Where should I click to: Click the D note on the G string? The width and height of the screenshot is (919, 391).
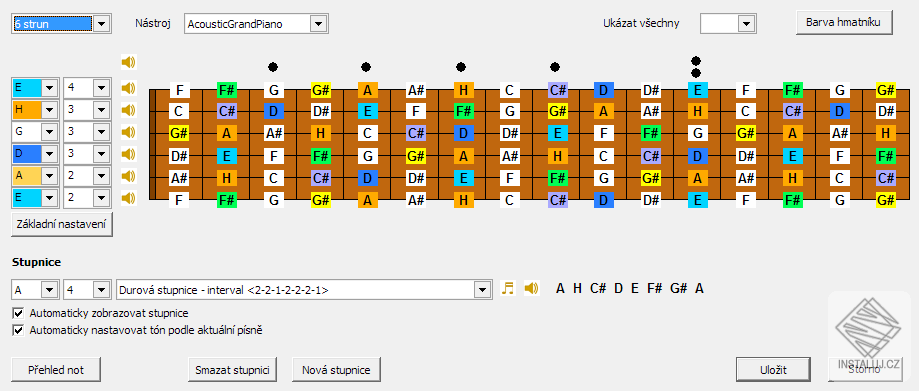(463, 133)
